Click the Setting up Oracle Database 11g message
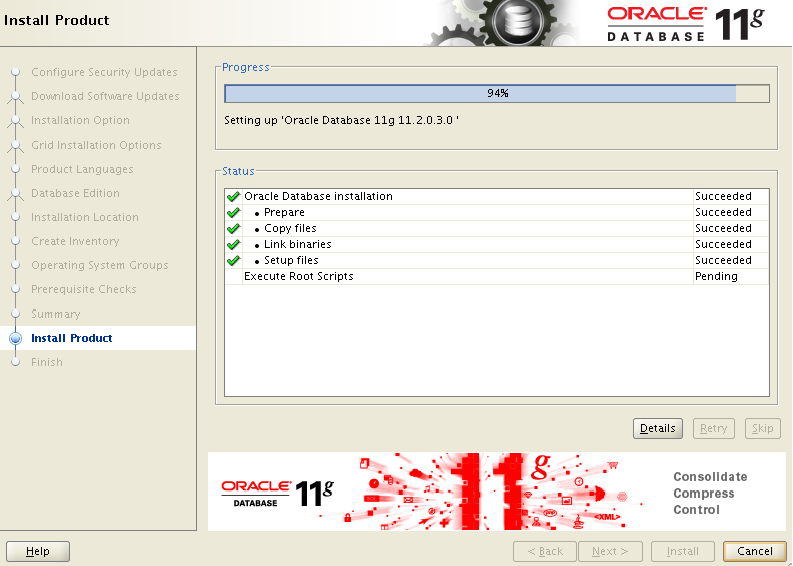This screenshot has height=566, width=793. (341, 120)
